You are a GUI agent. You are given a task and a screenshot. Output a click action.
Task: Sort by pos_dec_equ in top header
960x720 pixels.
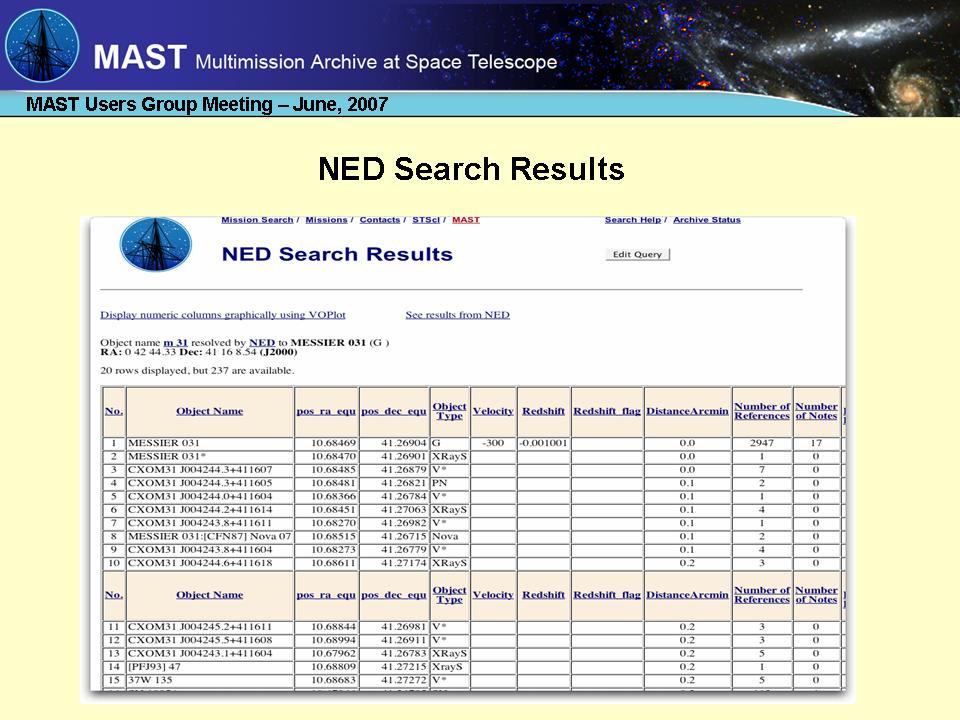tap(394, 411)
